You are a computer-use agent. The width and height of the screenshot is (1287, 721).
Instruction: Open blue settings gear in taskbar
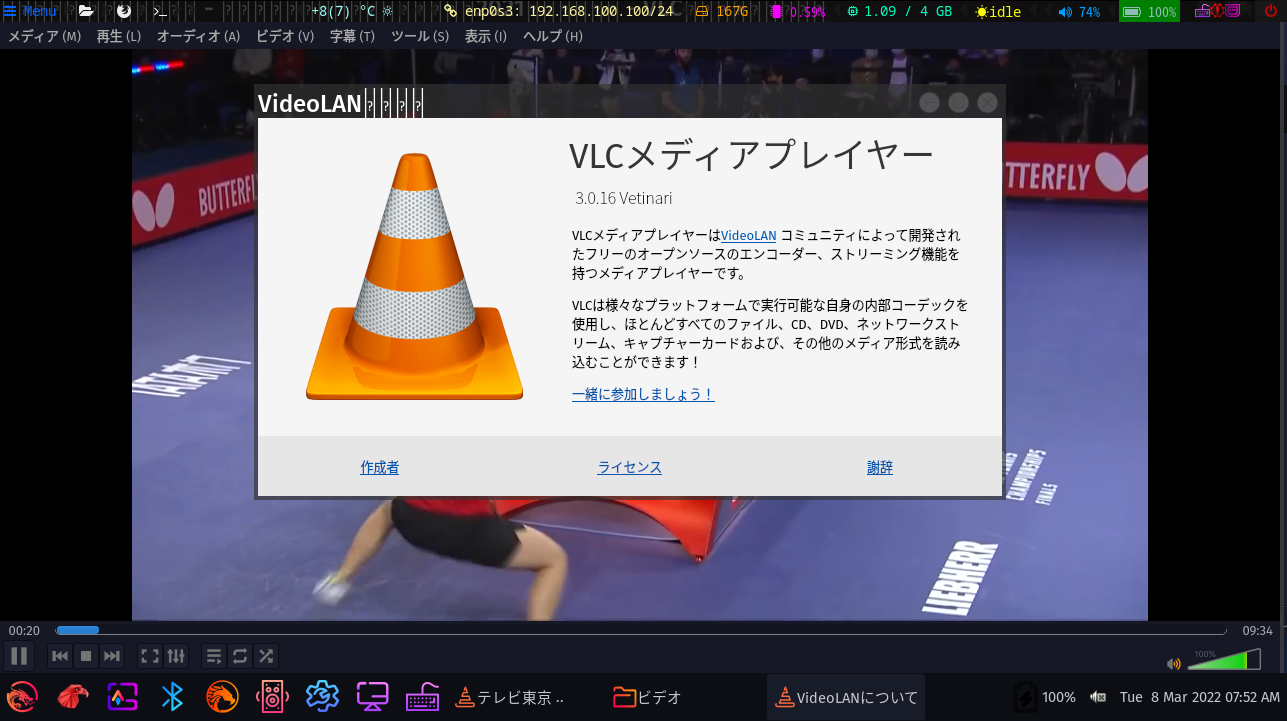coord(322,696)
